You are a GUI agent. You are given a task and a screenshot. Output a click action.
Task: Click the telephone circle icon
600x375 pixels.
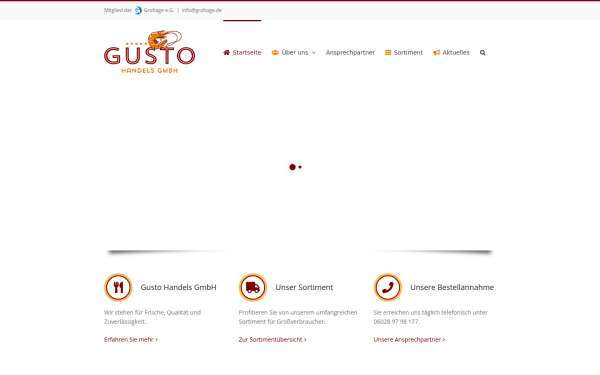coord(388,287)
